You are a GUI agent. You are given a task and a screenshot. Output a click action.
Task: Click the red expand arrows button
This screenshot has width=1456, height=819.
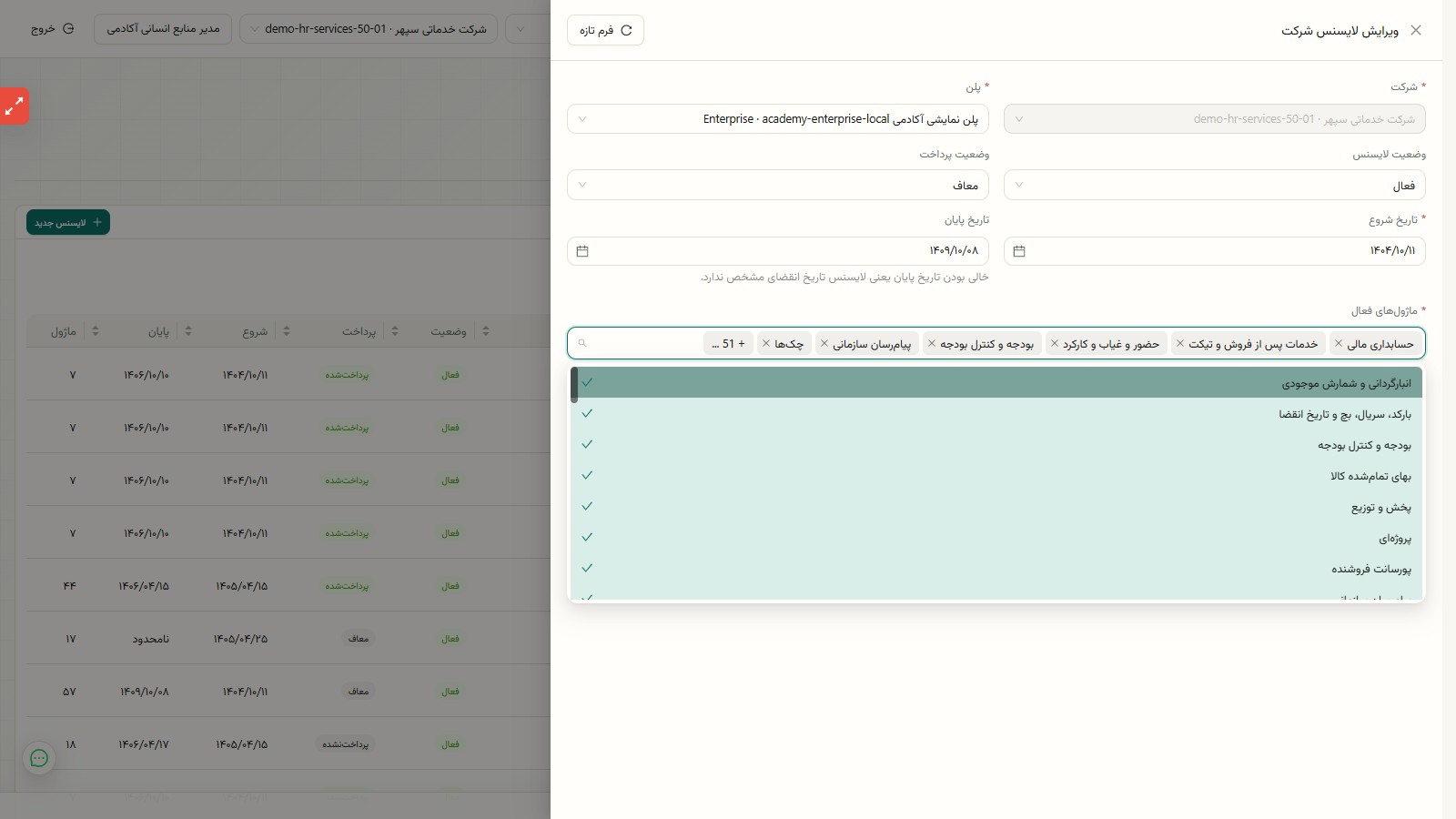(14, 106)
